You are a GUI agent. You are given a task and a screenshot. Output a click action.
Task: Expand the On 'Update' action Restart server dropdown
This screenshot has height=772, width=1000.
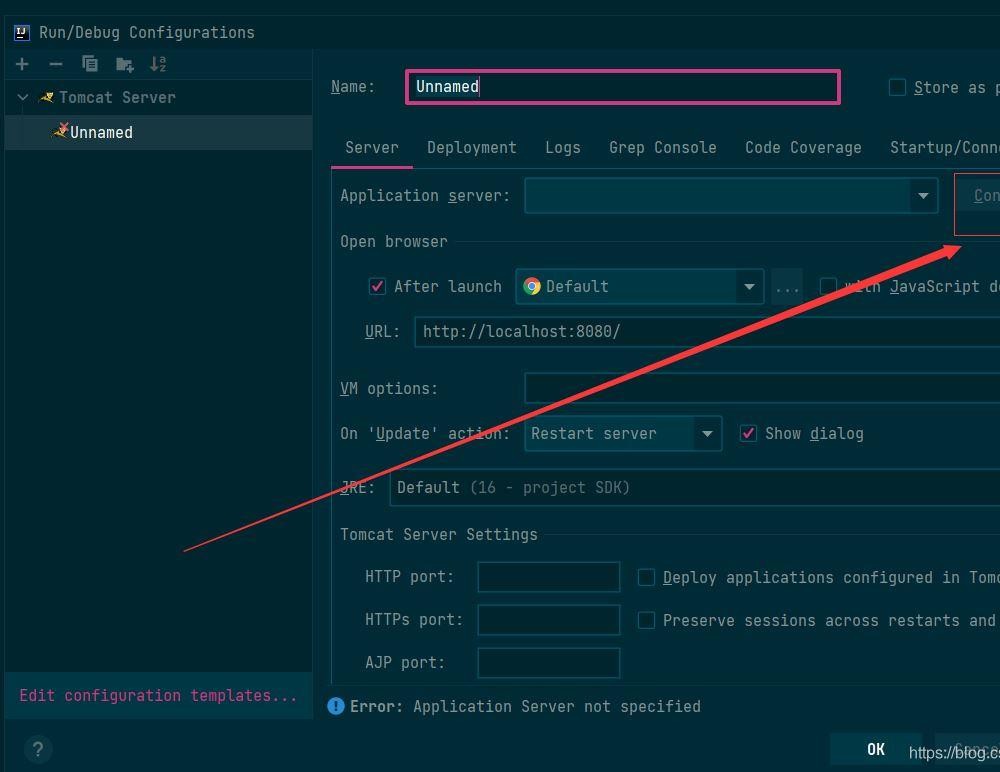(707, 434)
